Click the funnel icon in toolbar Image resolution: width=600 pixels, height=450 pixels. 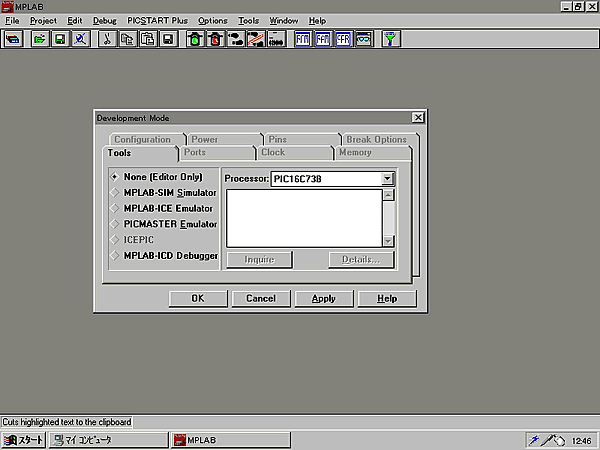[x=392, y=39]
